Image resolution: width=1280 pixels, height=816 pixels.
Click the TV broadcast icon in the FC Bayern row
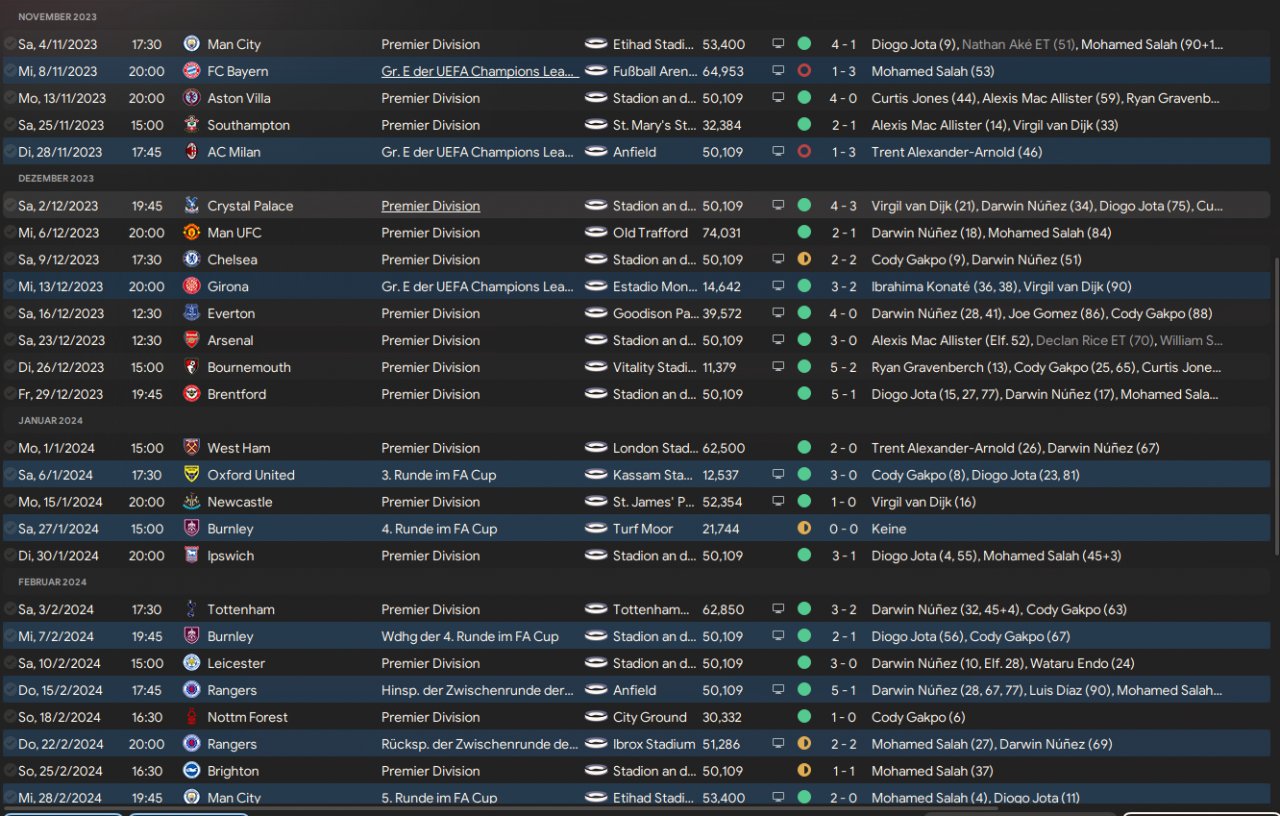778,71
